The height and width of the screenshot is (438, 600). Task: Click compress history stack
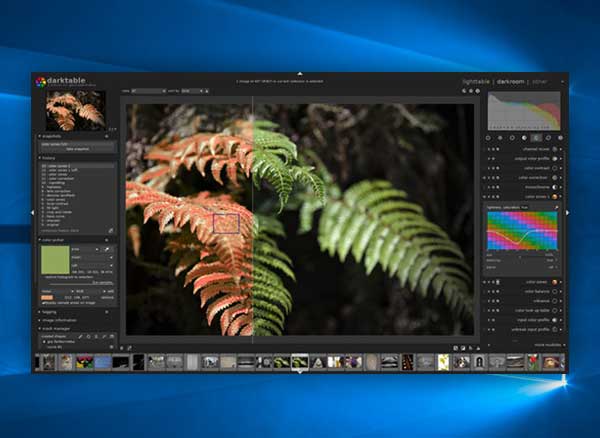[60, 231]
